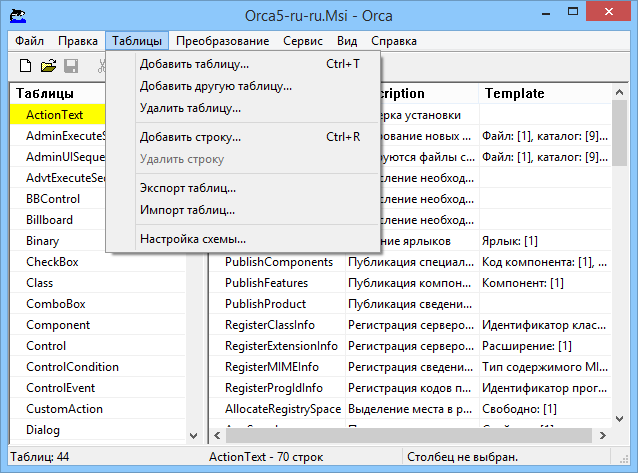Click the tables list scroll down arrow
Viewport: 638px width, 473px height.
194,436
